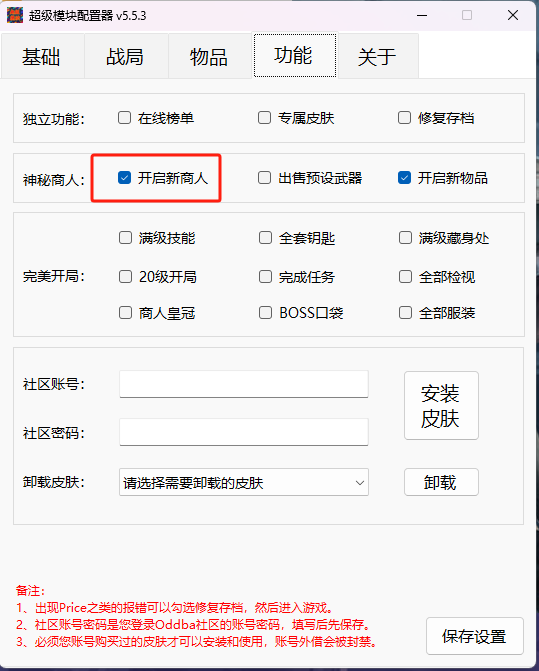Click the 安装皮肤 button
Viewport: 539px width, 671px height.
(441, 405)
